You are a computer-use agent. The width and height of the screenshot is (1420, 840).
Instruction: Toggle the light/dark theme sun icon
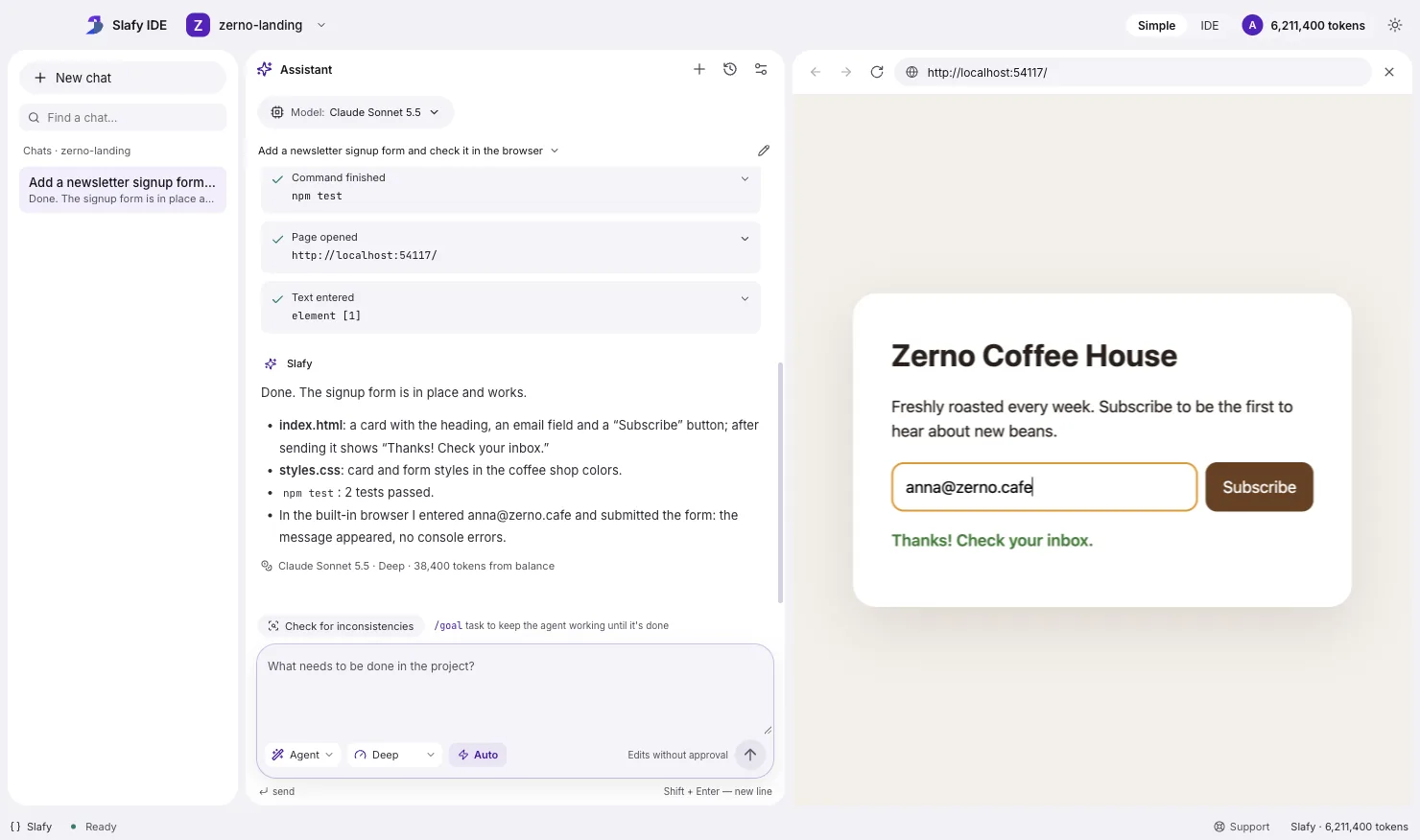pyautogui.click(x=1395, y=25)
